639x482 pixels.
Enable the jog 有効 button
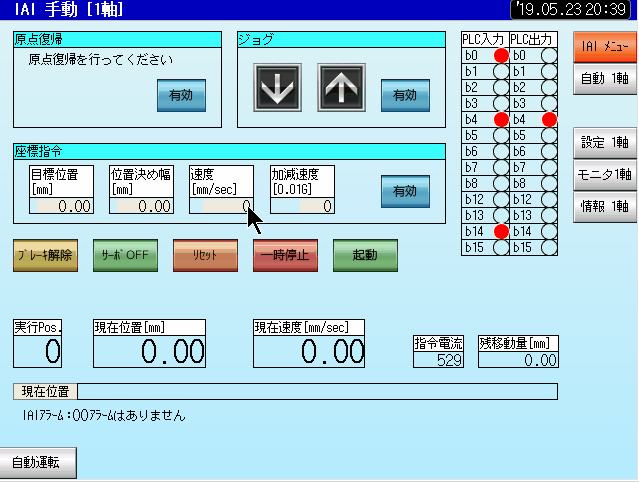coord(405,95)
